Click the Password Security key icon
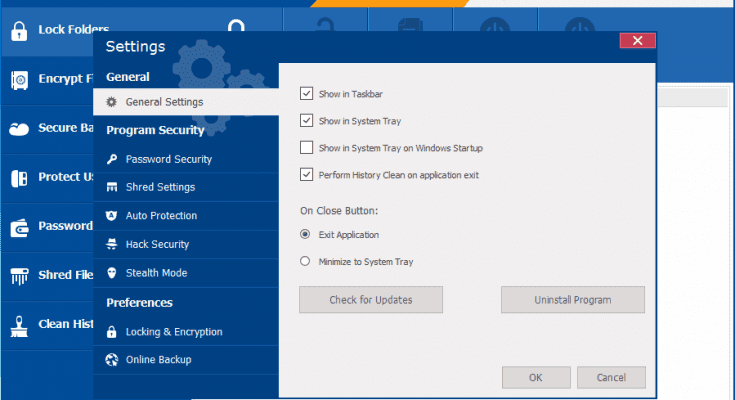This screenshot has height=400, width=735. 112,159
